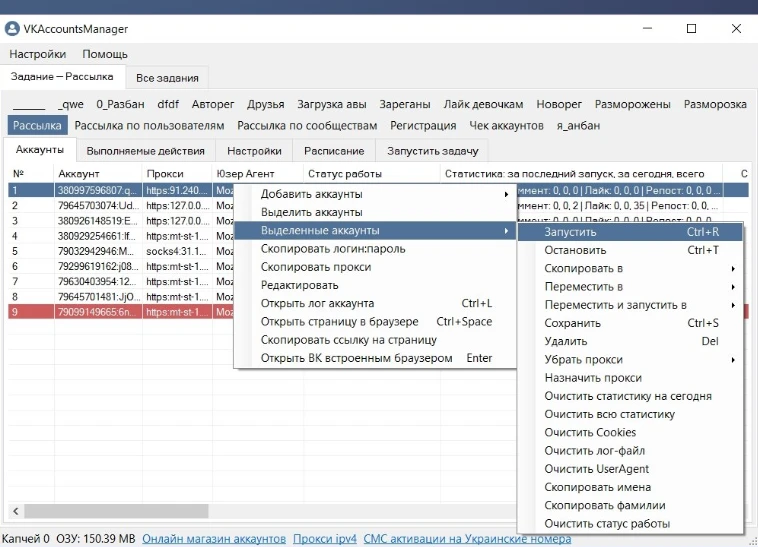Click Очистить Cookies
The image size is (758, 547).
pos(630,432)
